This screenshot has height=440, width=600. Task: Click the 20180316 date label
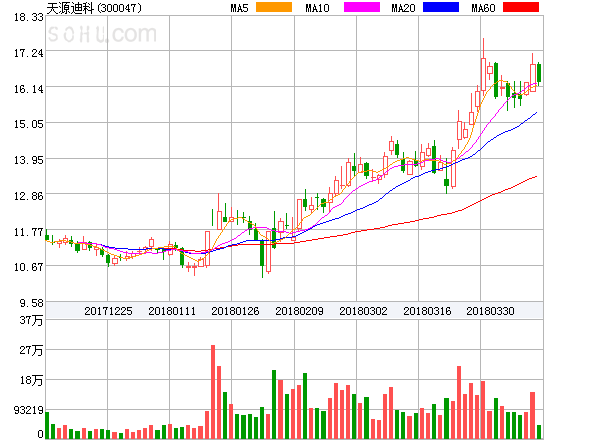[427, 311]
